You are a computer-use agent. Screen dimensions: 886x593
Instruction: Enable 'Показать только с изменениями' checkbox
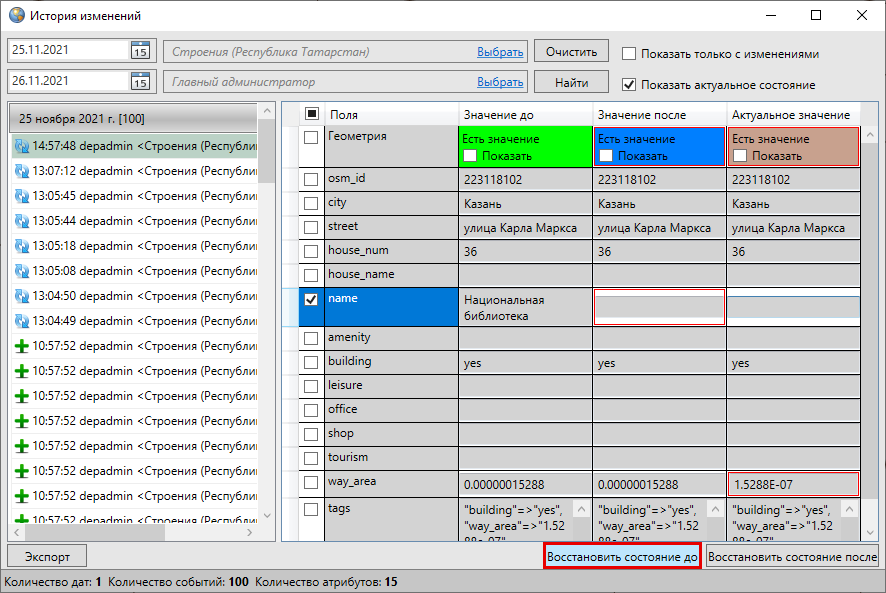(x=629, y=54)
